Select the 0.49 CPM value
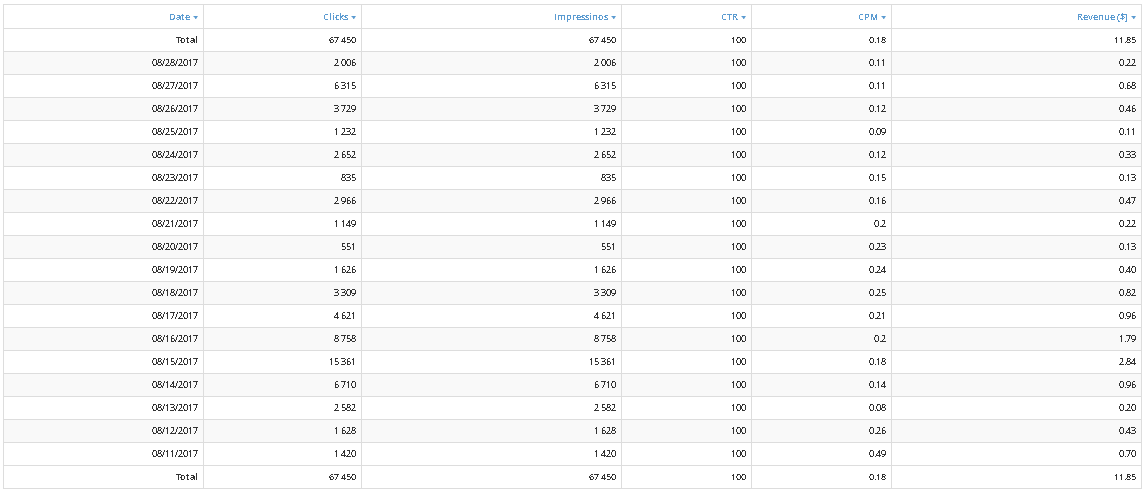 [x=877, y=454]
